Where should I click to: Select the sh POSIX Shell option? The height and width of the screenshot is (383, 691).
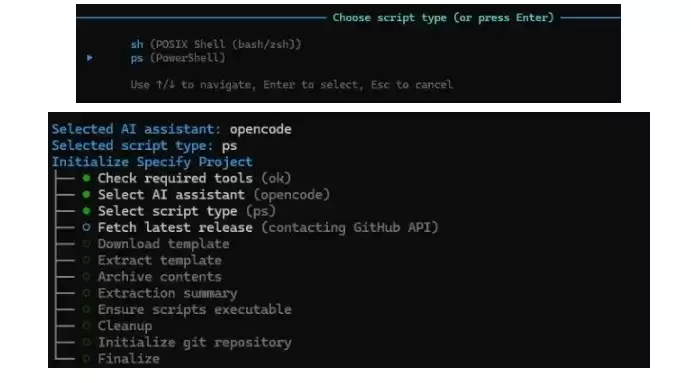click(216, 44)
